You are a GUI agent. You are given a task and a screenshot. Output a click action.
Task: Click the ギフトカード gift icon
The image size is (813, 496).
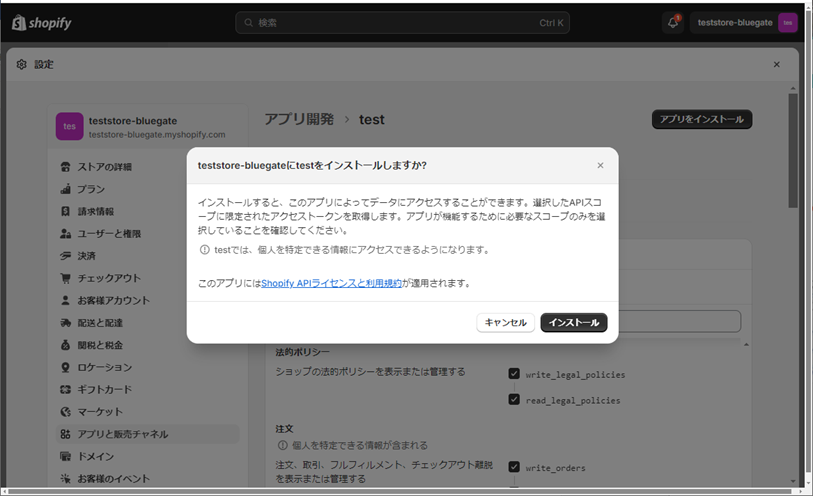pos(66,389)
